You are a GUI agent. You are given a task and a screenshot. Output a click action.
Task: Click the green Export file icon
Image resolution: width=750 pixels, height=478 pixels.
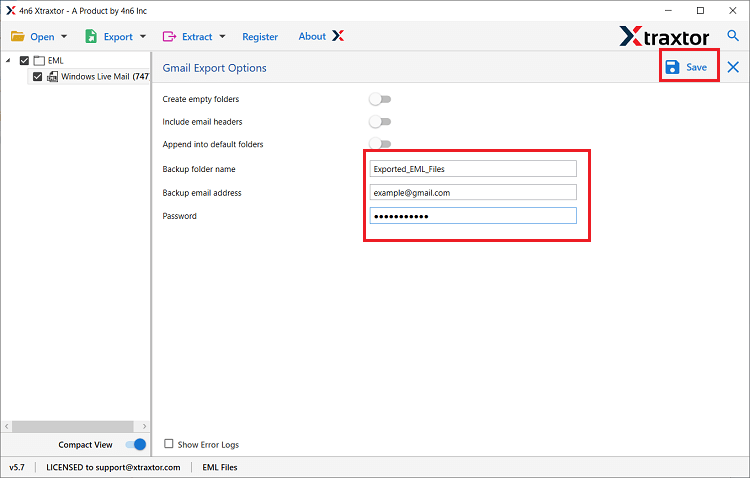point(91,36)
